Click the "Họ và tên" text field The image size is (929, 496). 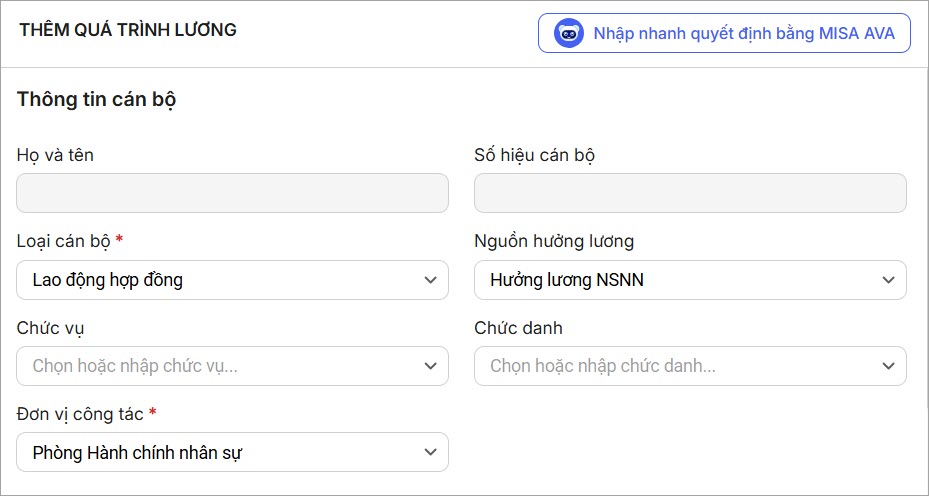(232, 193)
